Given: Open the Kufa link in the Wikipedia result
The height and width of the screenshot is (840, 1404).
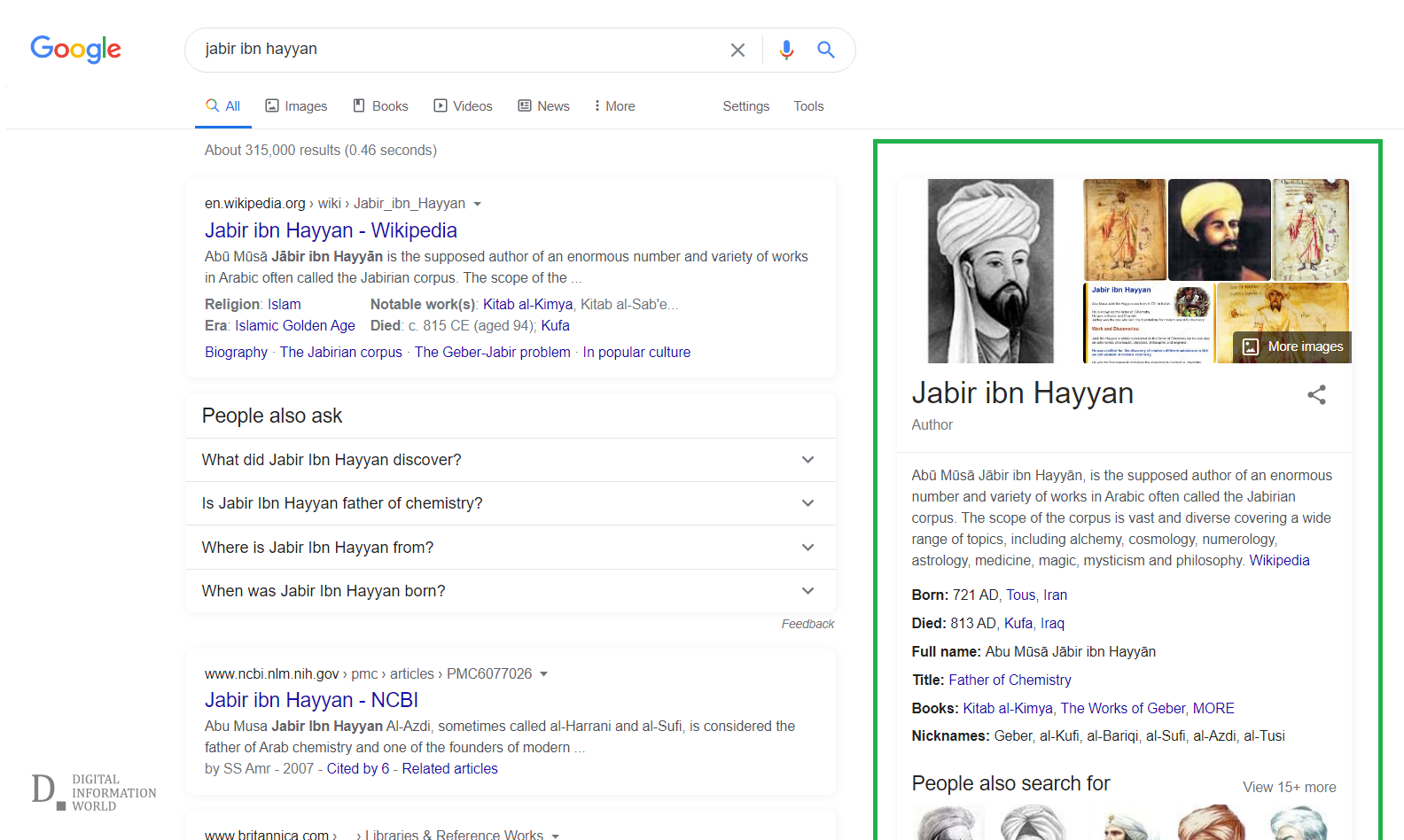Looking at the screenshot, I should pos(556,326).
